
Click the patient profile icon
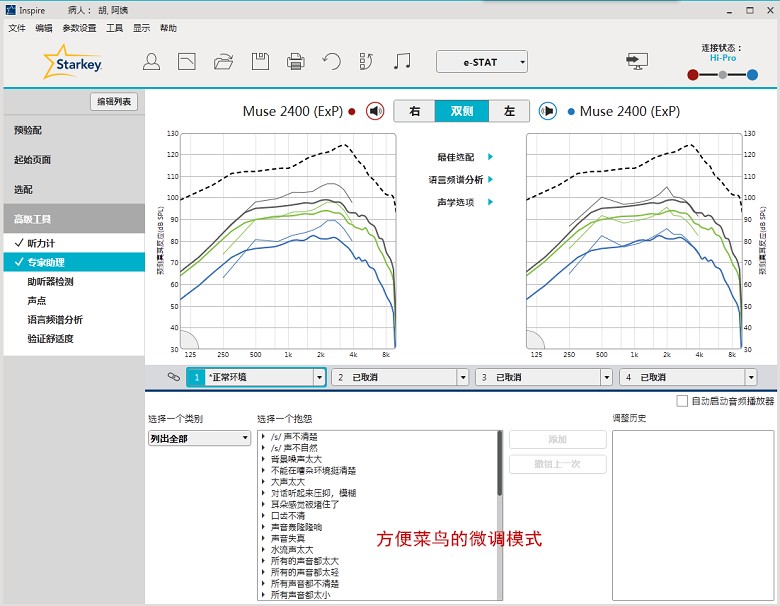tap(151, 62)
